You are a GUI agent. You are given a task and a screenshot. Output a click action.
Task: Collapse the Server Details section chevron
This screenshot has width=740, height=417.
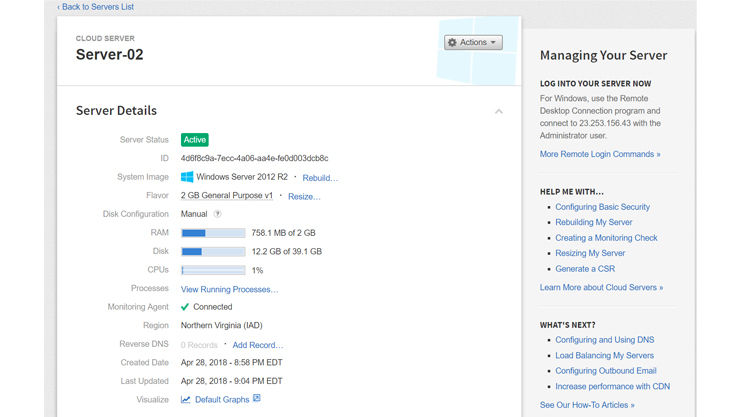[x=499, y=111]
